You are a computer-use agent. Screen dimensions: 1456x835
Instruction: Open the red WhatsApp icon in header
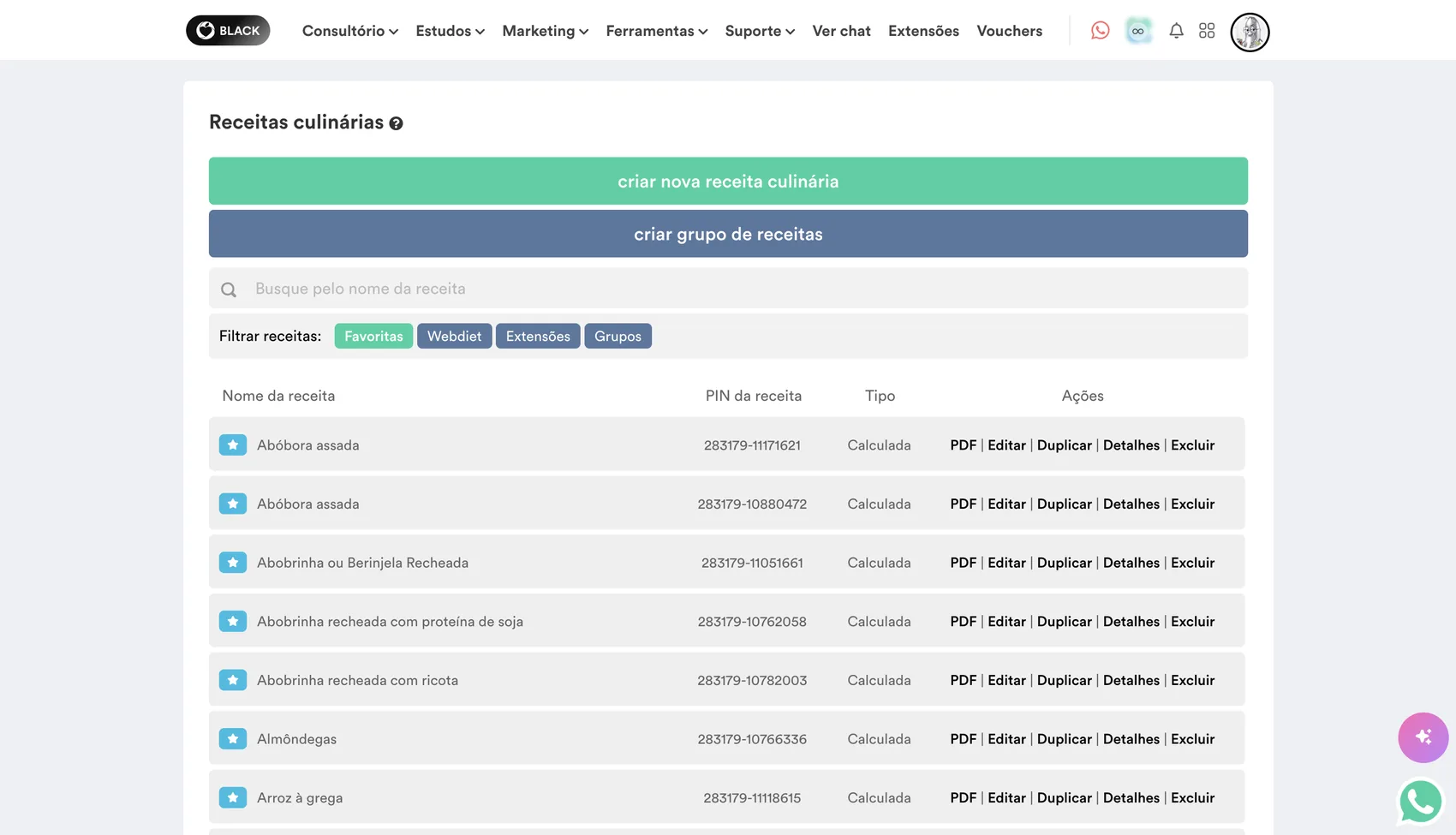pos(1100,31)
